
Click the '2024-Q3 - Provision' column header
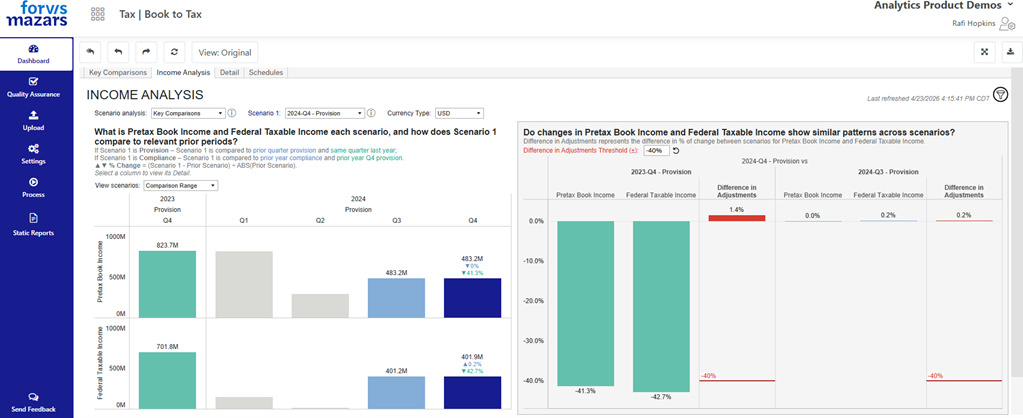888,172
